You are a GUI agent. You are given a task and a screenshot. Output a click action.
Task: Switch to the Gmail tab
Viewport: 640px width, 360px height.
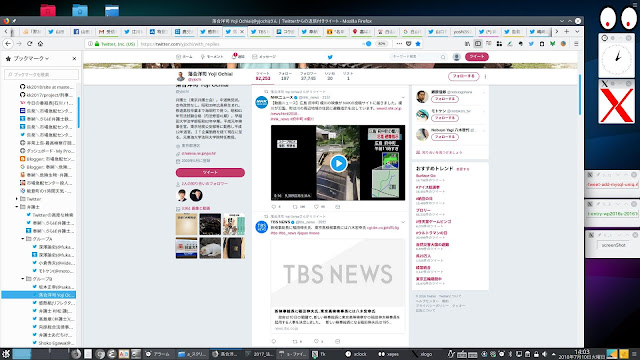(x=108, y=31)
